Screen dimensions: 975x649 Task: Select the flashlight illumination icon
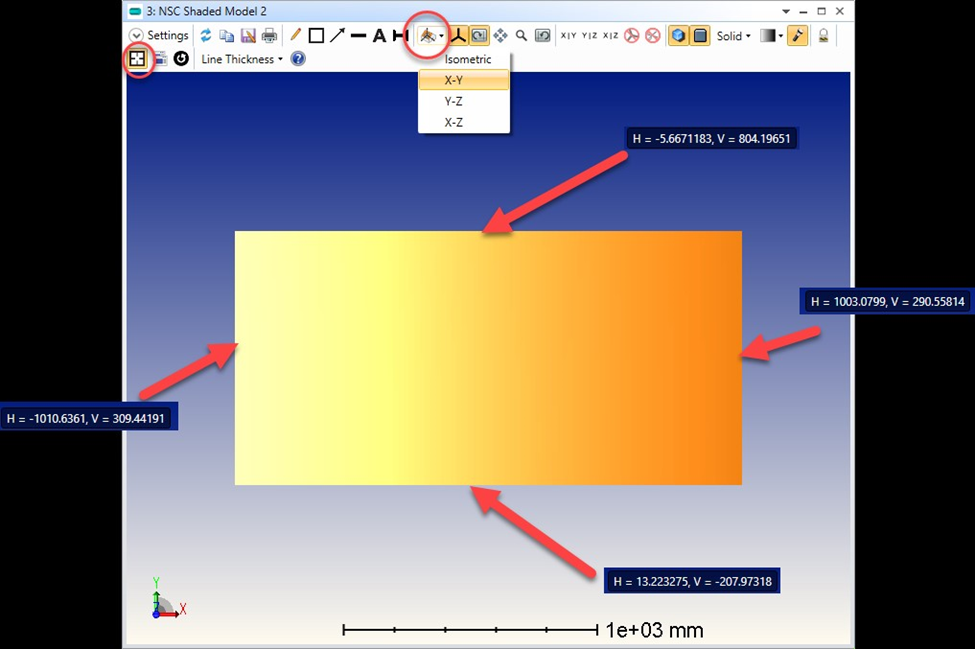[798, 35]
